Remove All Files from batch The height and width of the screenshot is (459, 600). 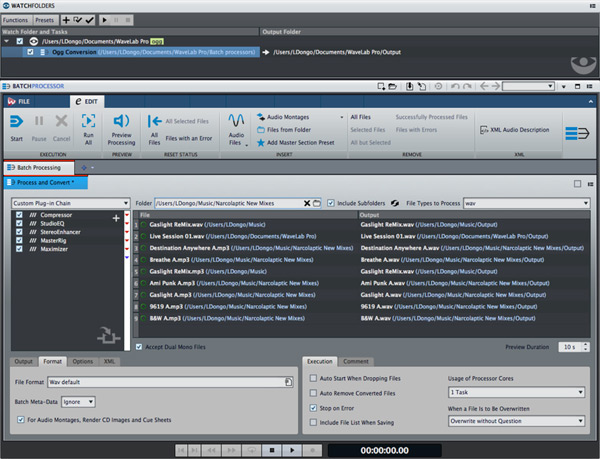click(360, 117)
